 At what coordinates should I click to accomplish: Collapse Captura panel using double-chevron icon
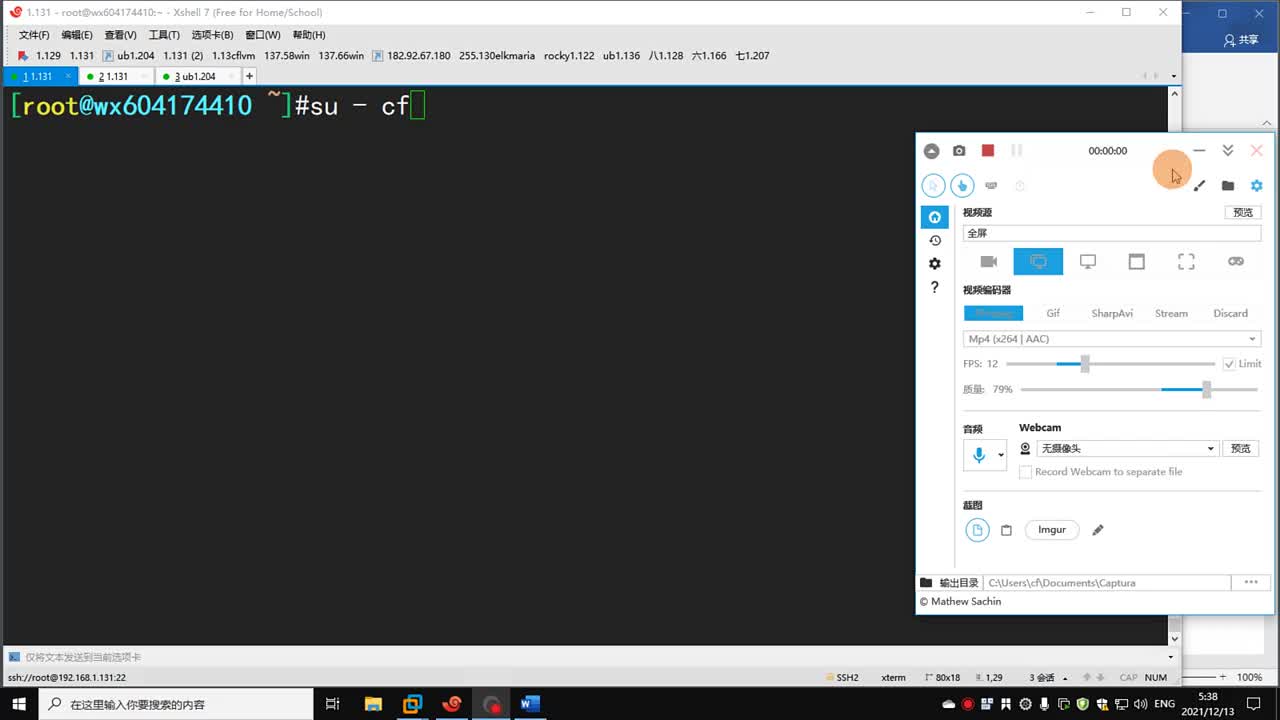point(1228,150)
